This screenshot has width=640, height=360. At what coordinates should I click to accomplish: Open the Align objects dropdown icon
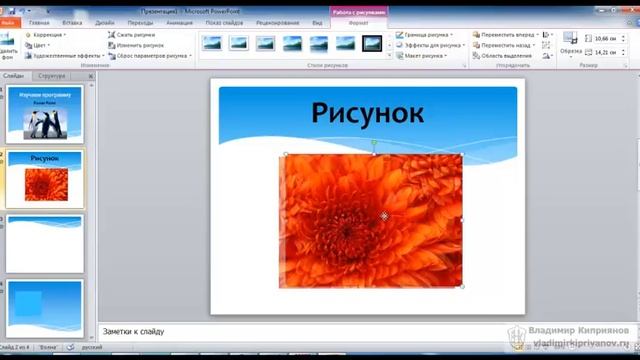[547, 35]
